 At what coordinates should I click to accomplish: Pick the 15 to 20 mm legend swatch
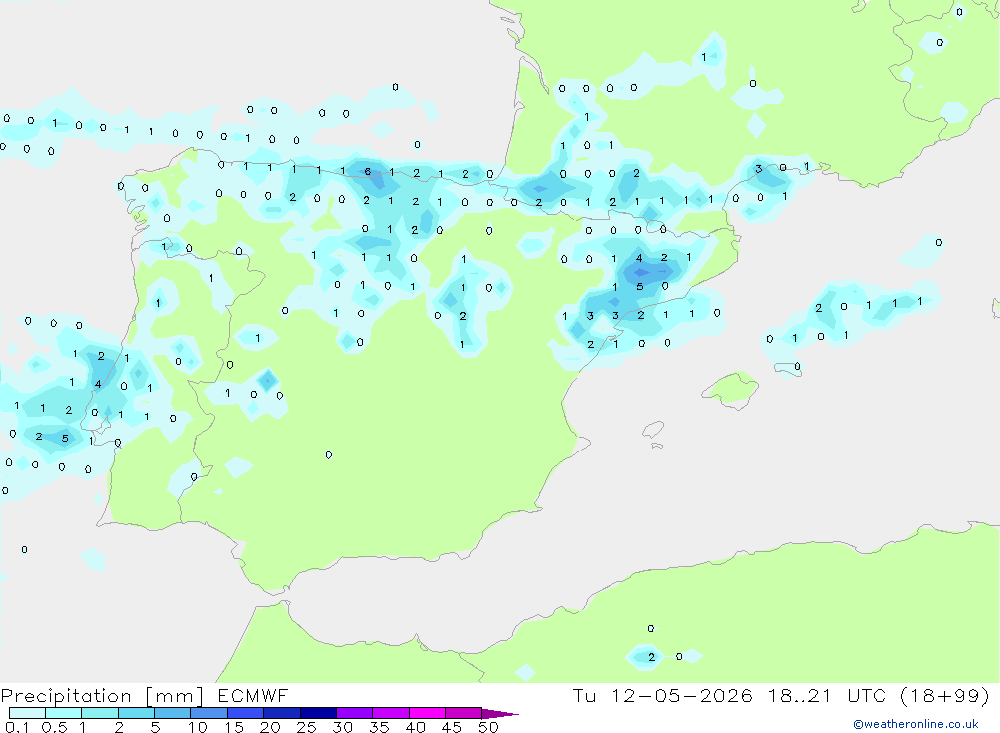coord(246,713)
